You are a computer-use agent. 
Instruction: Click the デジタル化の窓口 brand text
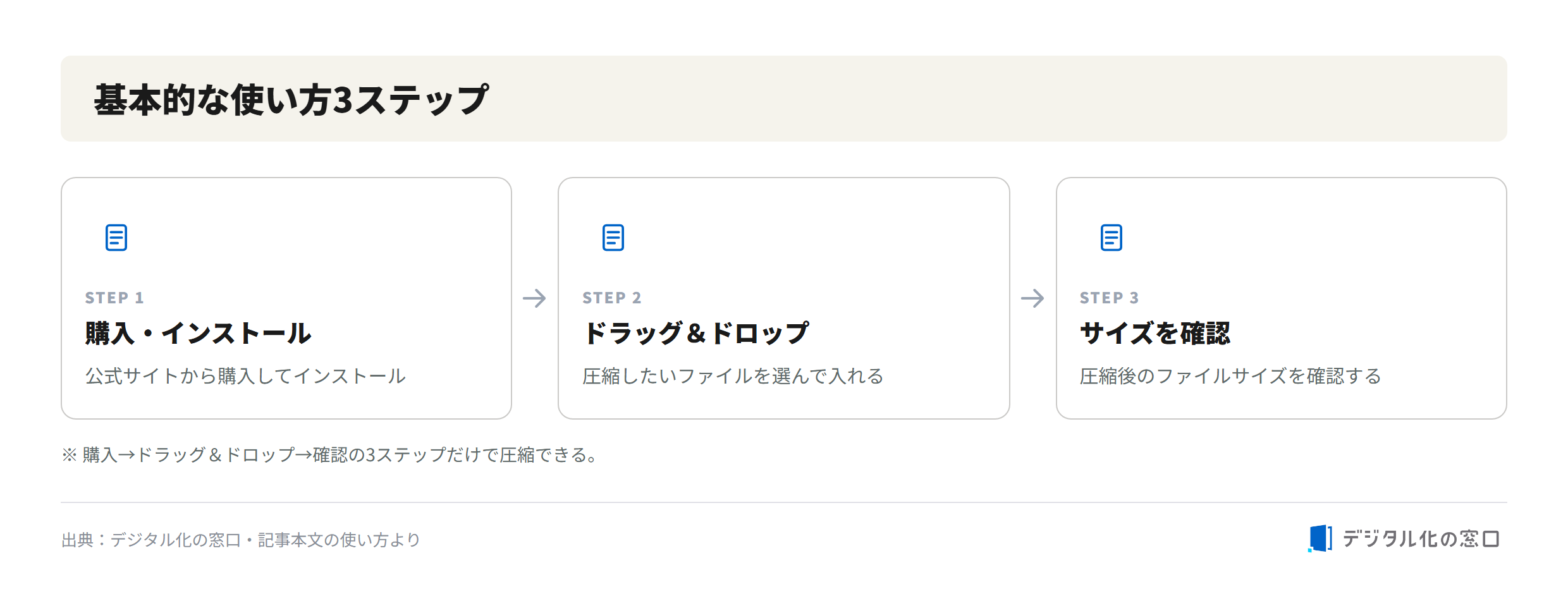[x=1421, y=539]
